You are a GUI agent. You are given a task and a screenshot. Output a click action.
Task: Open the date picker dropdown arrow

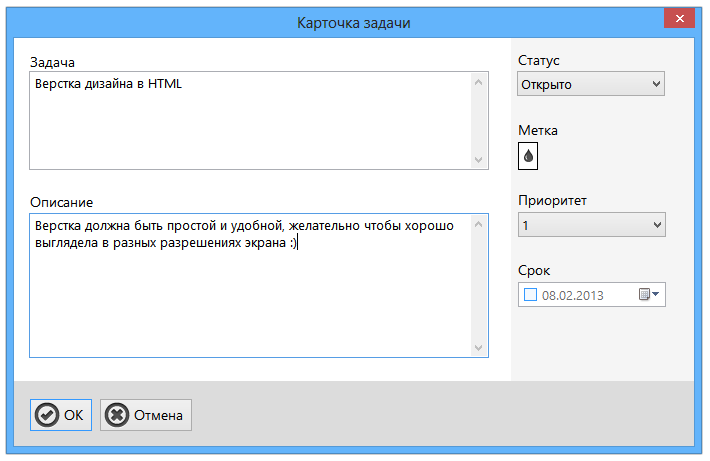pos(655,294)
